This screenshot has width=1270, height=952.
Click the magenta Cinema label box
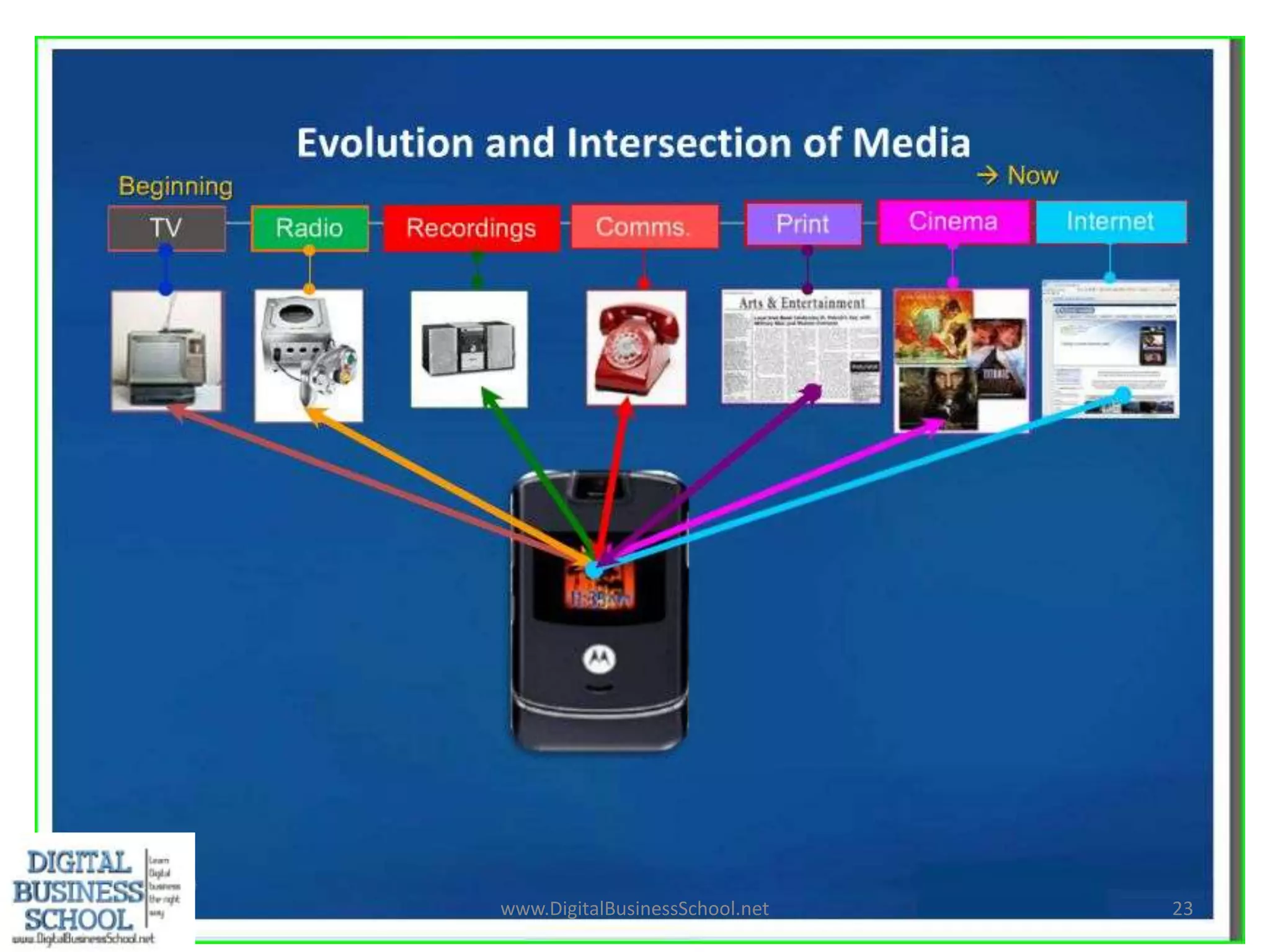[953, 221]
